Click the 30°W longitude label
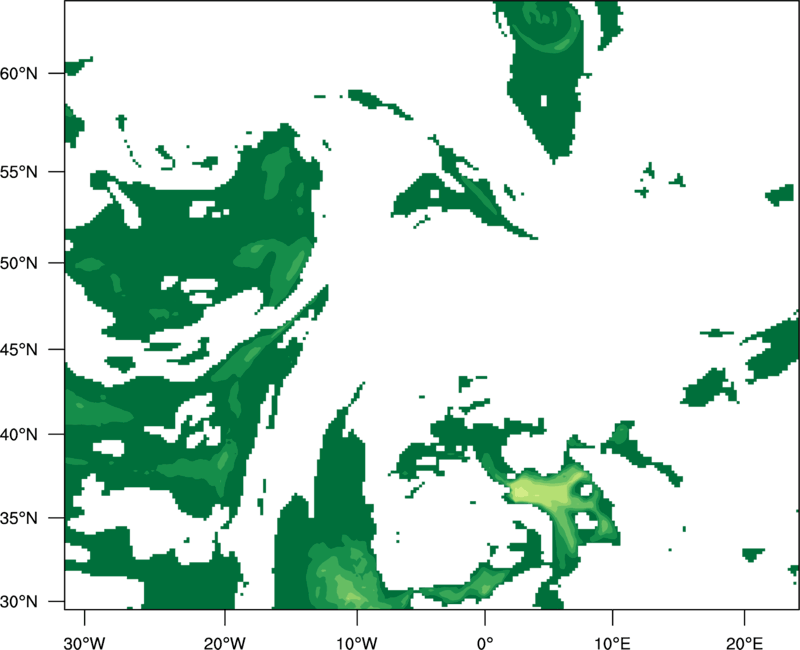 click(x=84, y=643)
